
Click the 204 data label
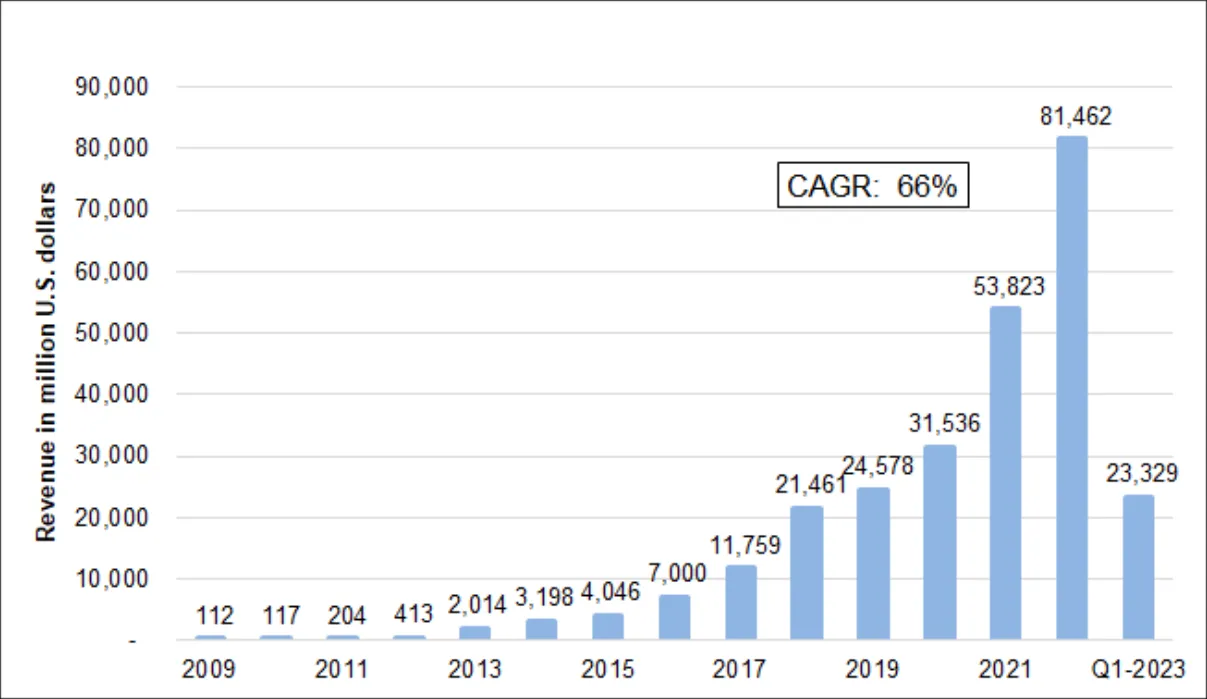(345, 614)
